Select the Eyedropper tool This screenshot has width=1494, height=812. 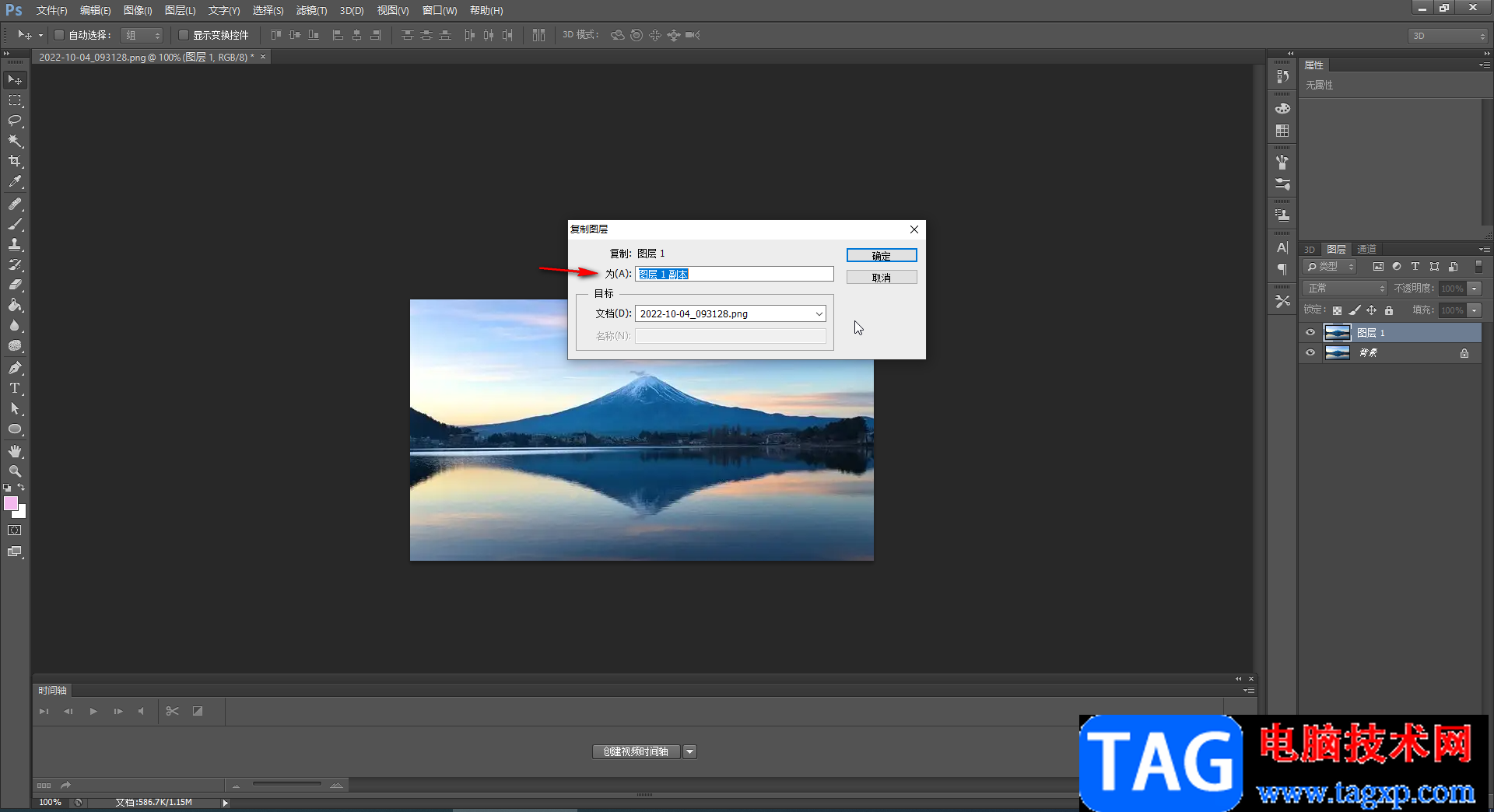tap(15, 182)
